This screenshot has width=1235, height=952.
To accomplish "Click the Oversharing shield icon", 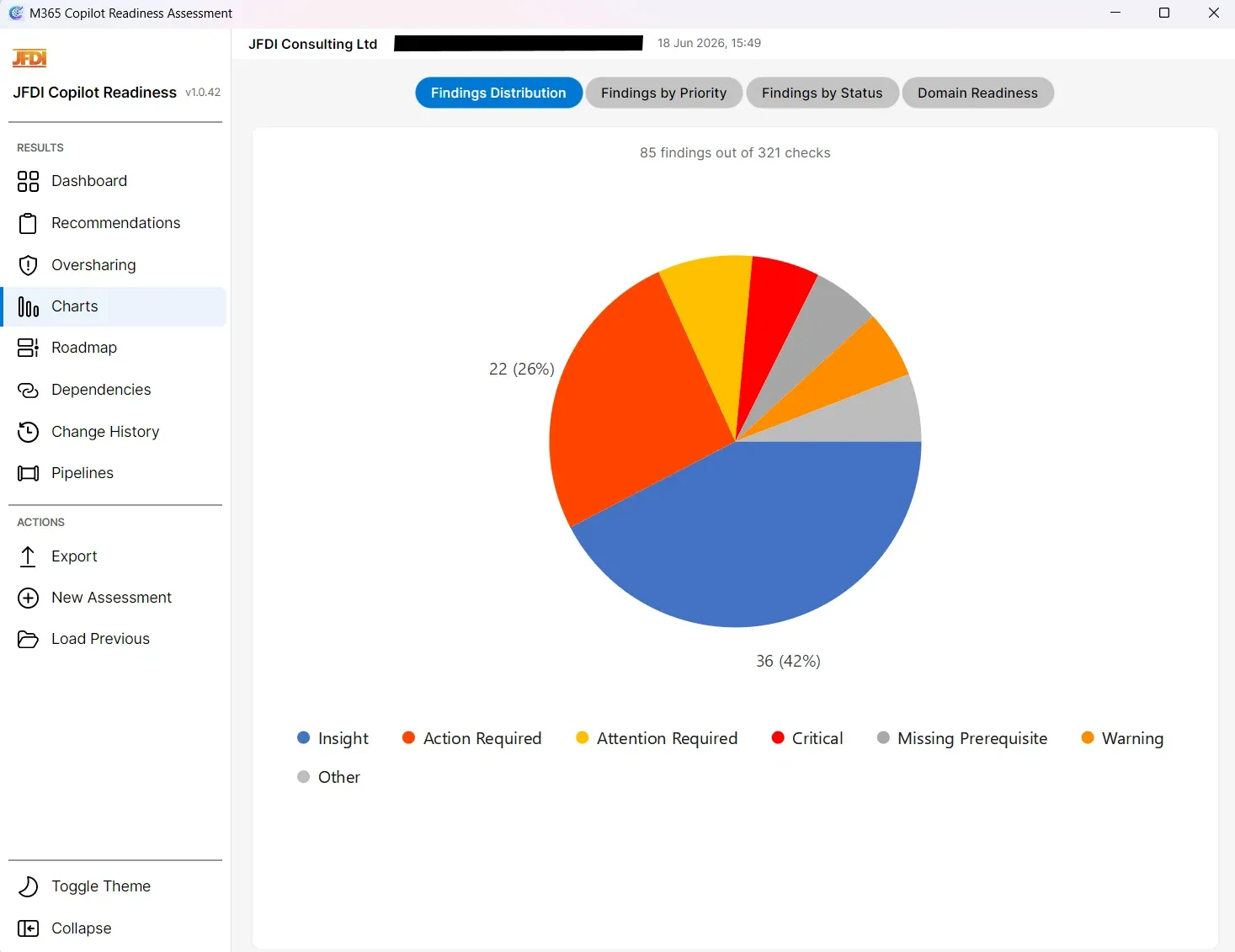I will pos(28,265).
